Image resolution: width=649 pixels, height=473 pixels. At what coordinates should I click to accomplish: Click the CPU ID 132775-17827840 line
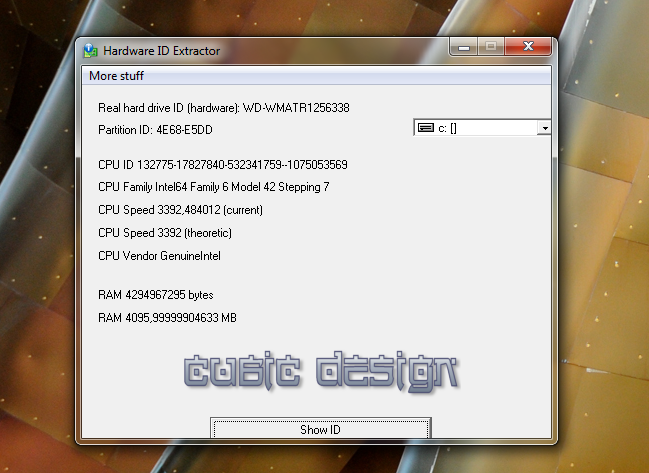pos(223,165)
